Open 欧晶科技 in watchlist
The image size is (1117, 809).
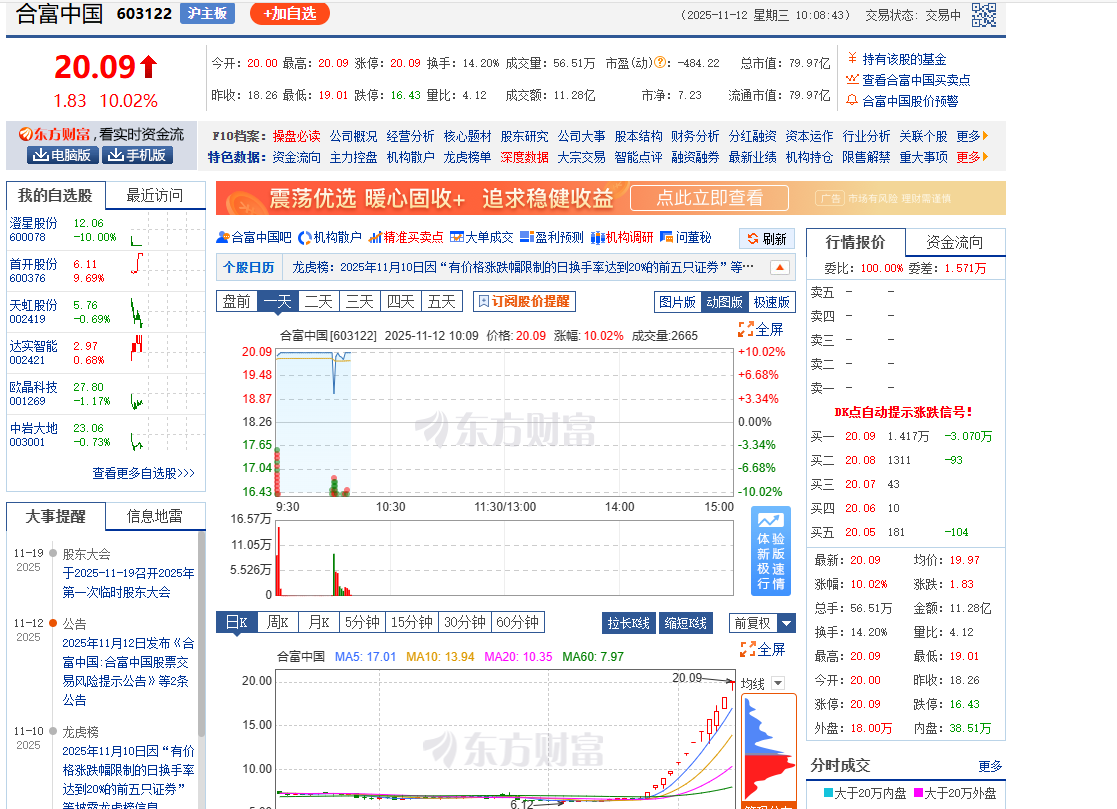[33, 387]
